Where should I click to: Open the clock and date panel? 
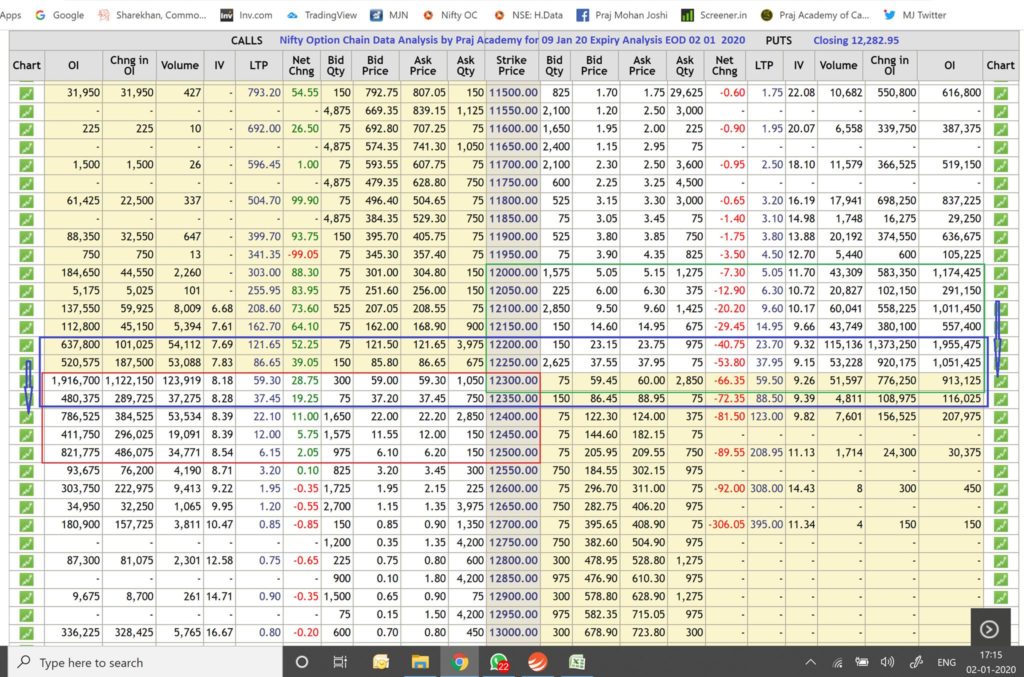pos(988,662)
